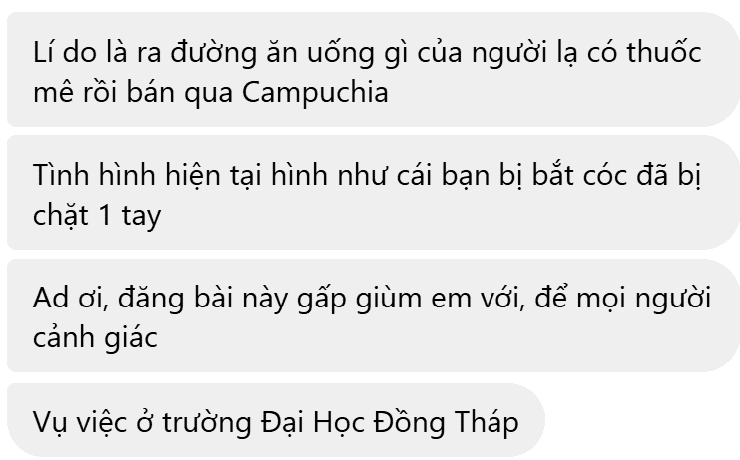The image size is (740, 460).
Task: Click the words "cảnh giác" in third message
Action: (95, 338)
